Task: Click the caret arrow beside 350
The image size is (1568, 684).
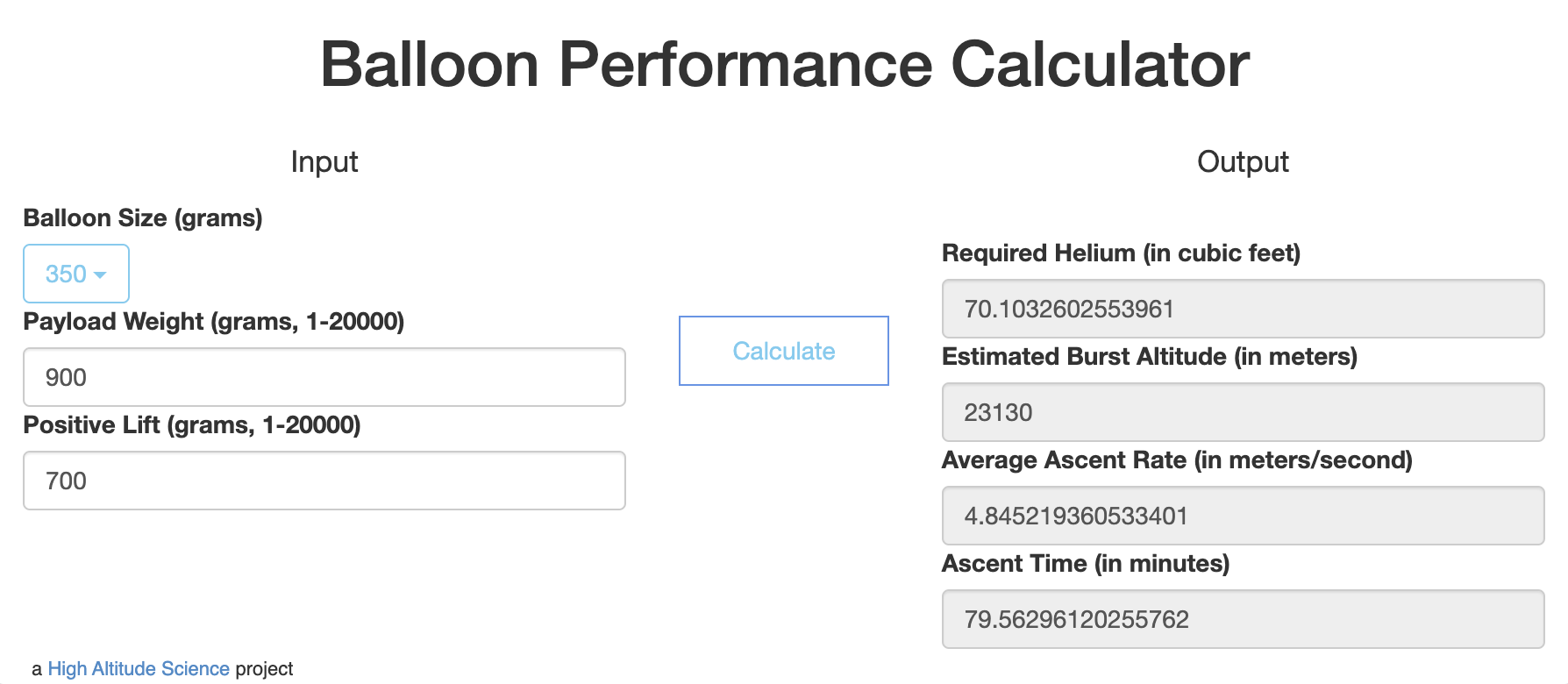Action: click(x=100, y=275)
